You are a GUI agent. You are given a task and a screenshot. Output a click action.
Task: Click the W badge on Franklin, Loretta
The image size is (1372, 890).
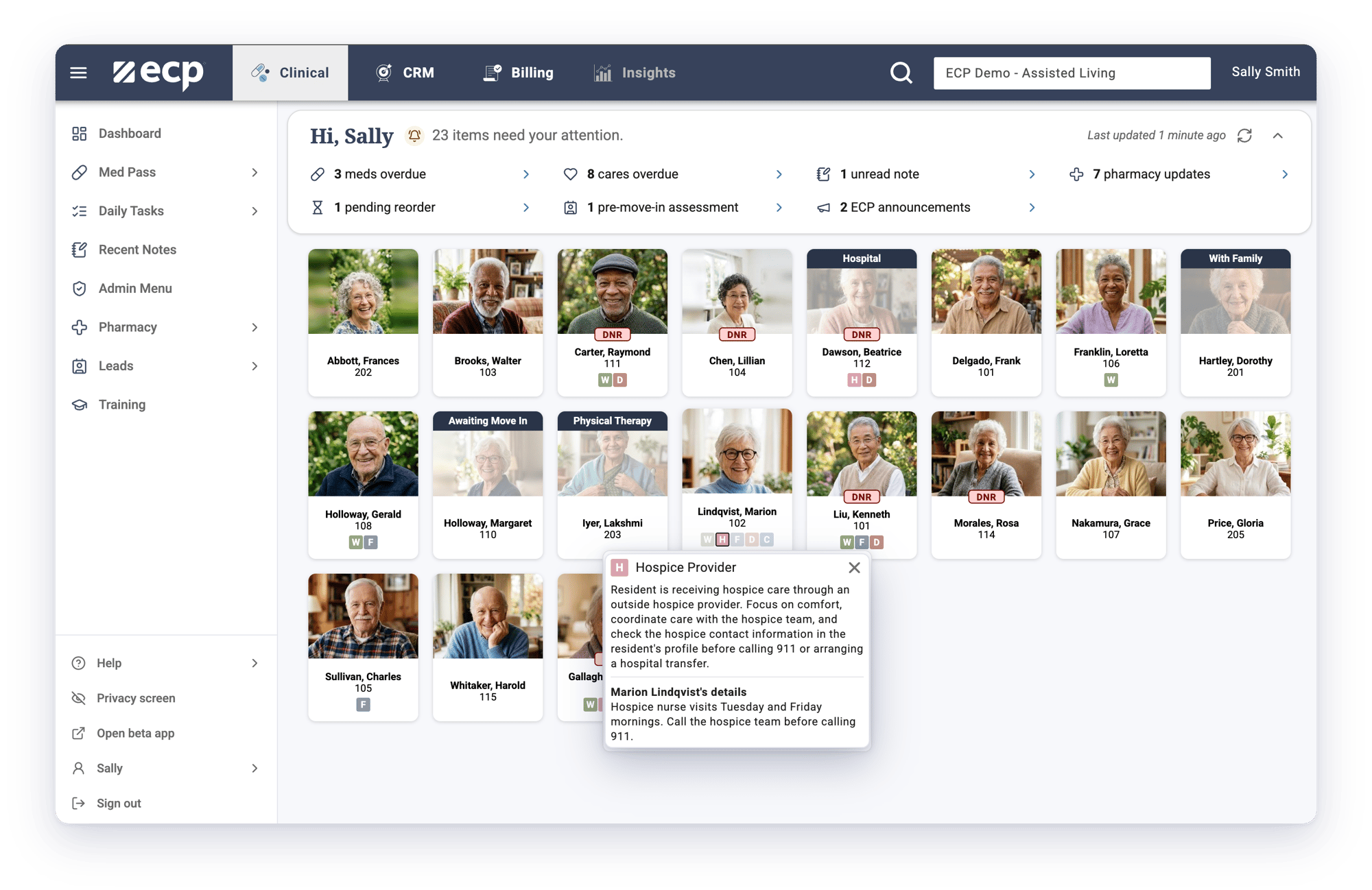[1111, 380]
